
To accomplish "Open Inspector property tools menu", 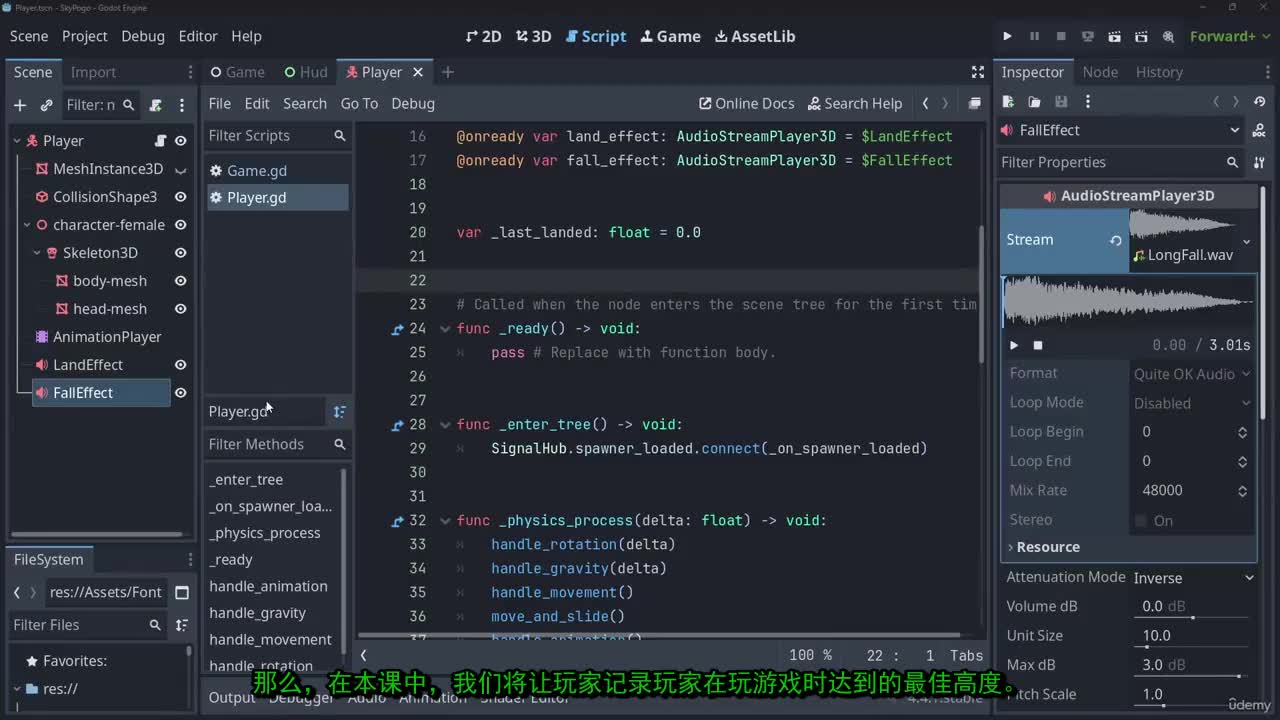I will 1260,162.
